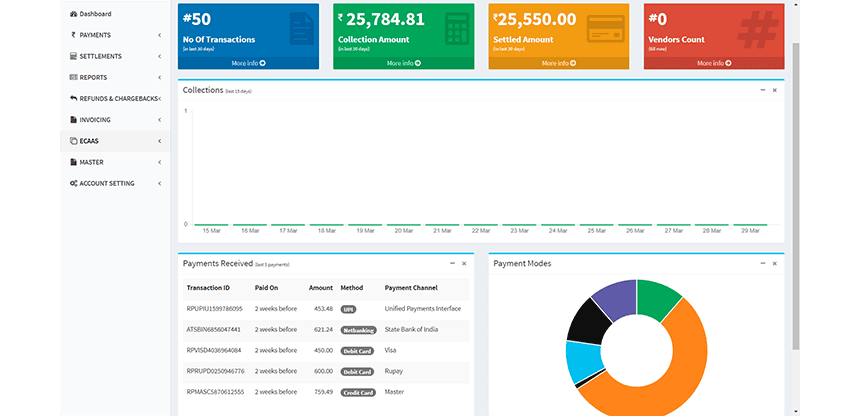
Task: Click the Dashboard gauge icon in sidebar
Action: pyautogui.click(x=73, y=14)
